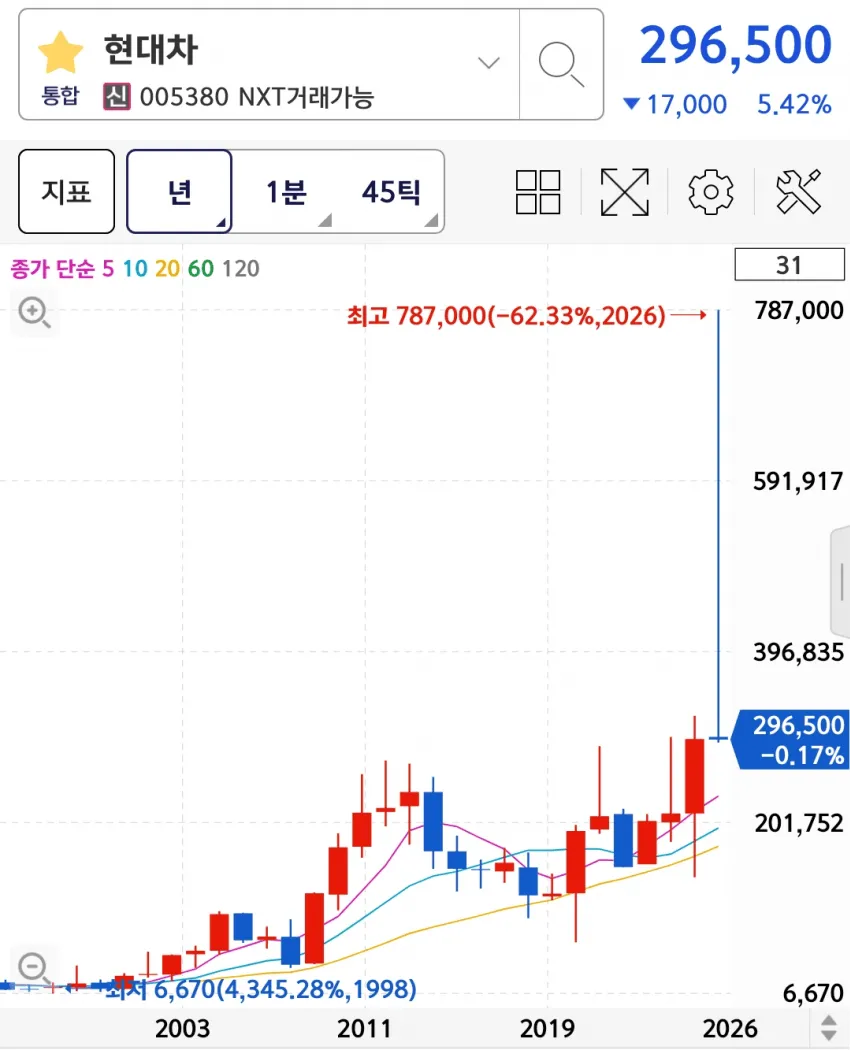Click the blue current price tag 296,500 -0.17%
Screen dimensions: 850x1050
791,739
